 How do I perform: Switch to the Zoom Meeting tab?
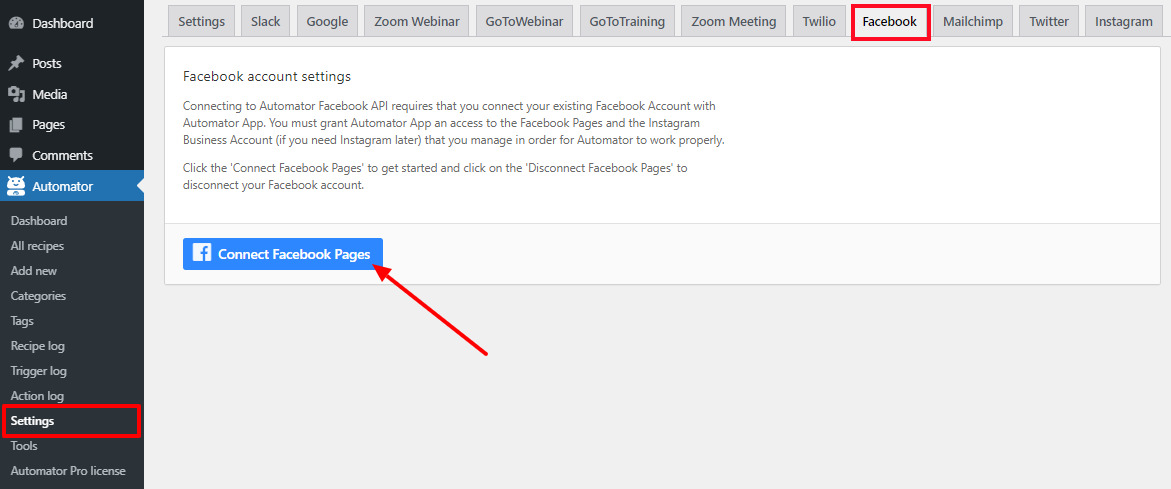[x=733, y=22]
